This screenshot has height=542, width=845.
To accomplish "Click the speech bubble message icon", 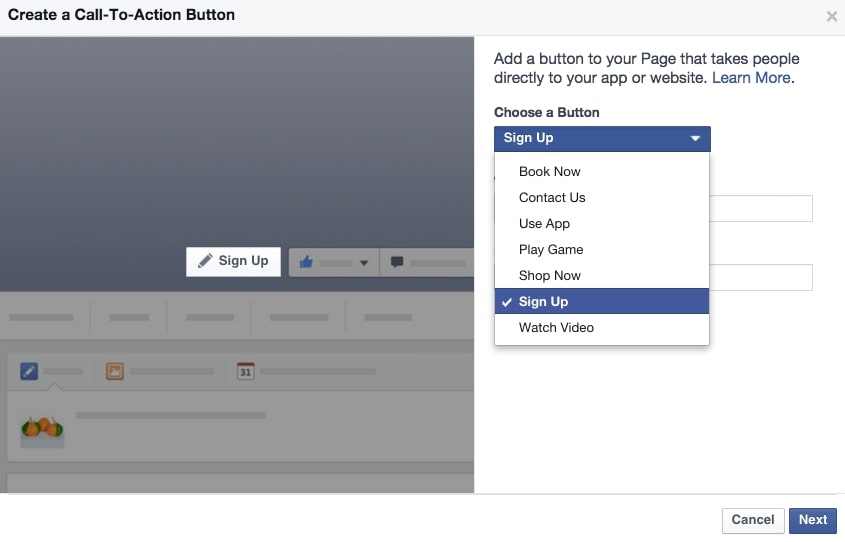I will pos(397,262).
